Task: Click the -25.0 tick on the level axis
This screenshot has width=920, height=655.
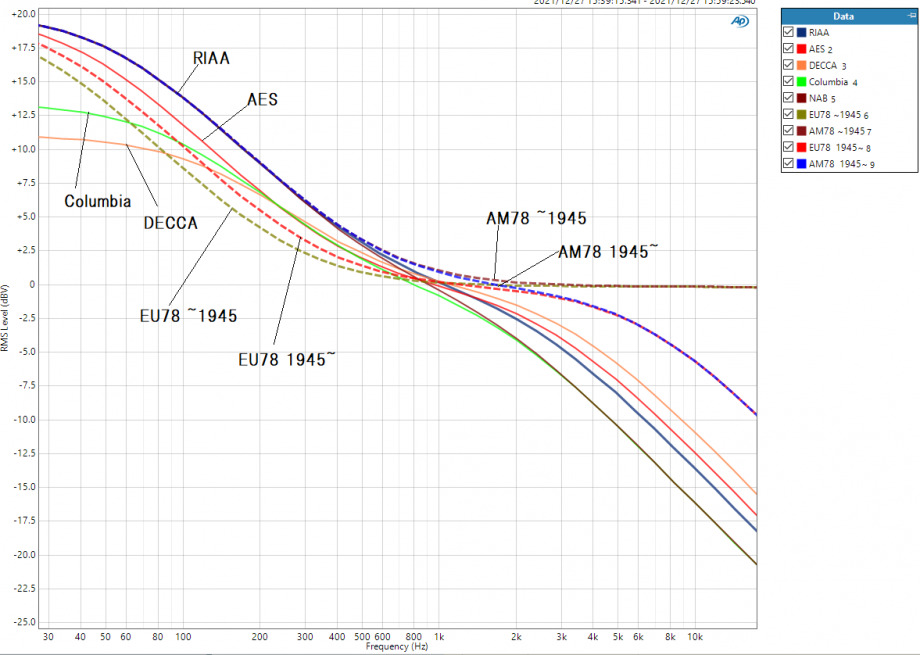Action: (23, 622)
